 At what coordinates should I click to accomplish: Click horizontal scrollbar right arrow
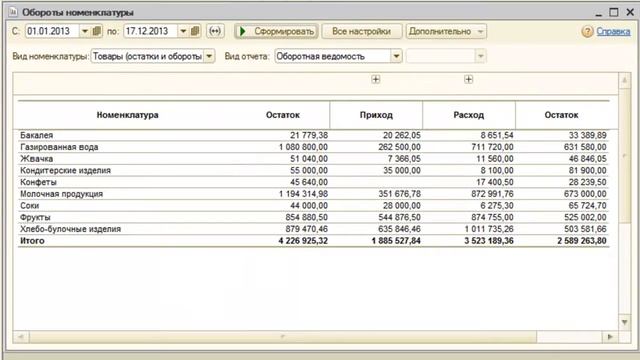tap(610, 337)
